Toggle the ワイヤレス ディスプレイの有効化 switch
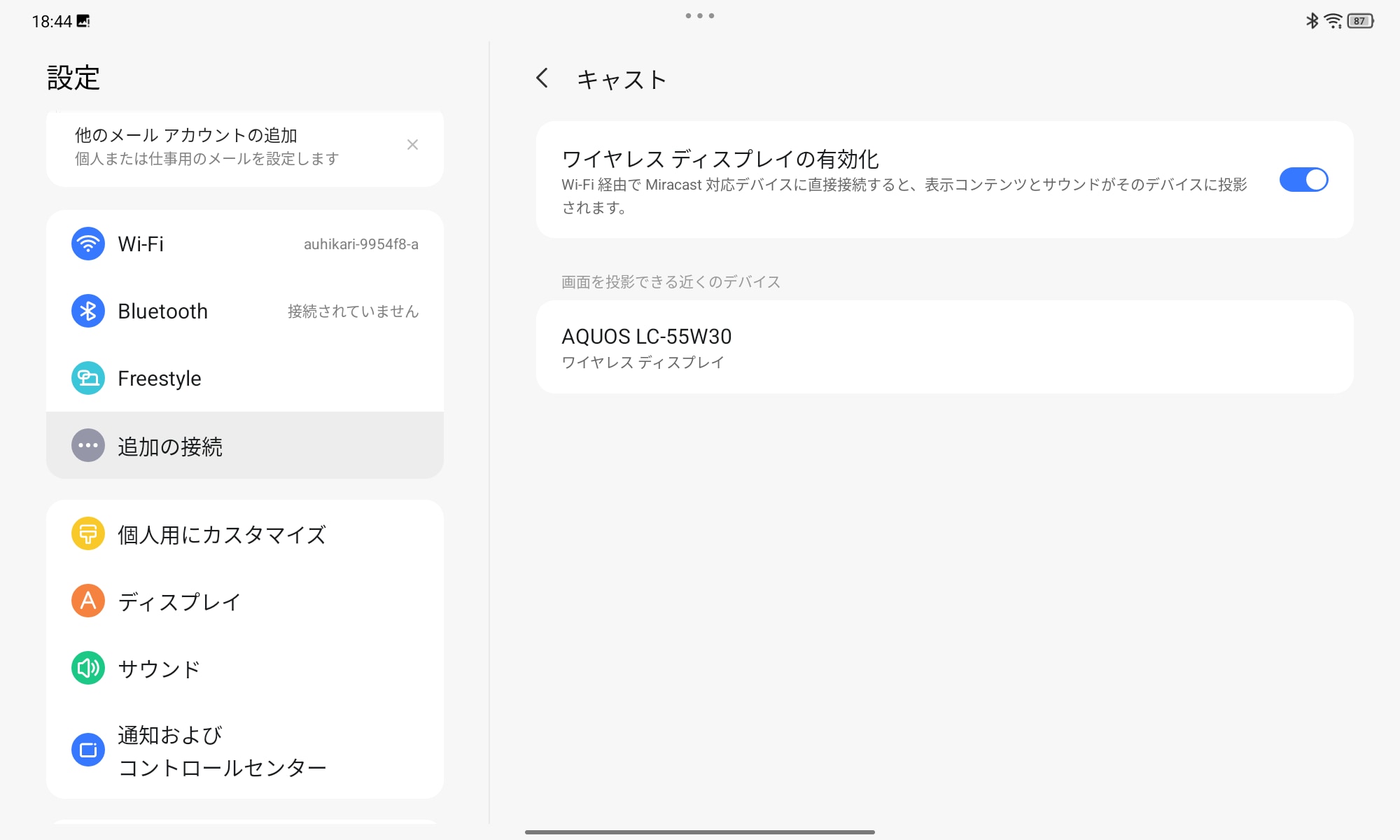 1303,180
